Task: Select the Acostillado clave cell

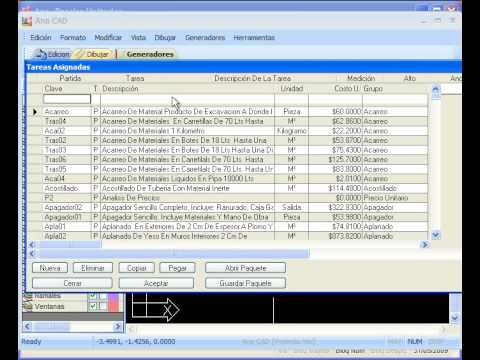Action: pyautogui.click(x=67, y=188)
